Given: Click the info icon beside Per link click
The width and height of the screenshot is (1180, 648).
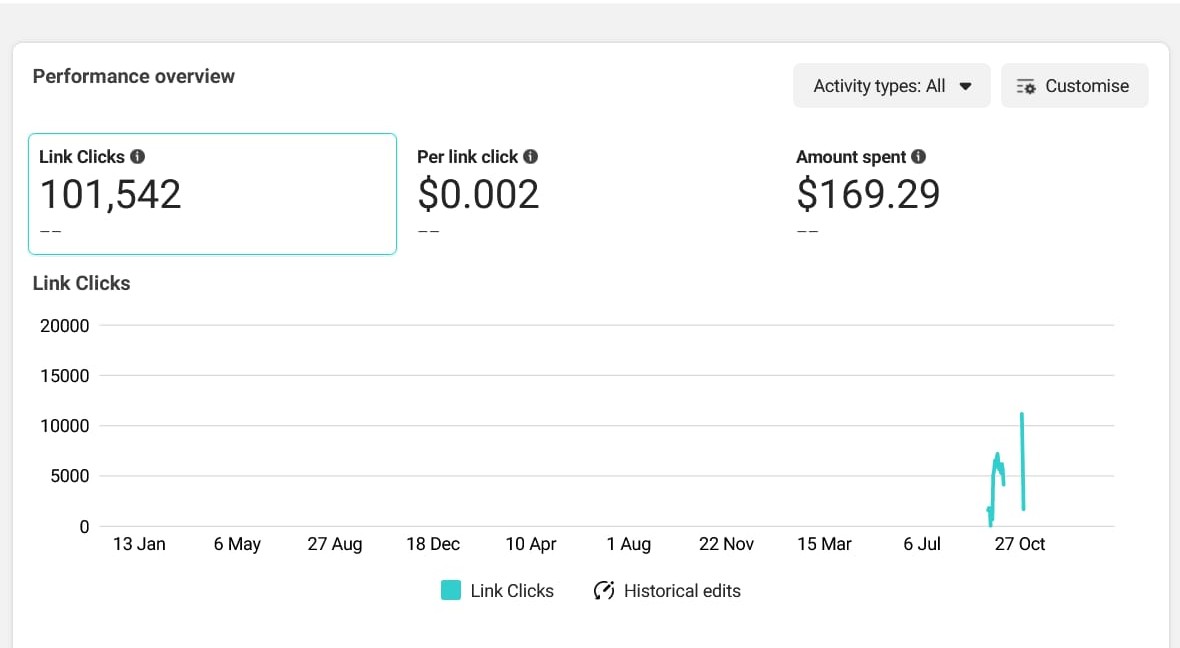Looking at the screenshot, I should point(531,157).
